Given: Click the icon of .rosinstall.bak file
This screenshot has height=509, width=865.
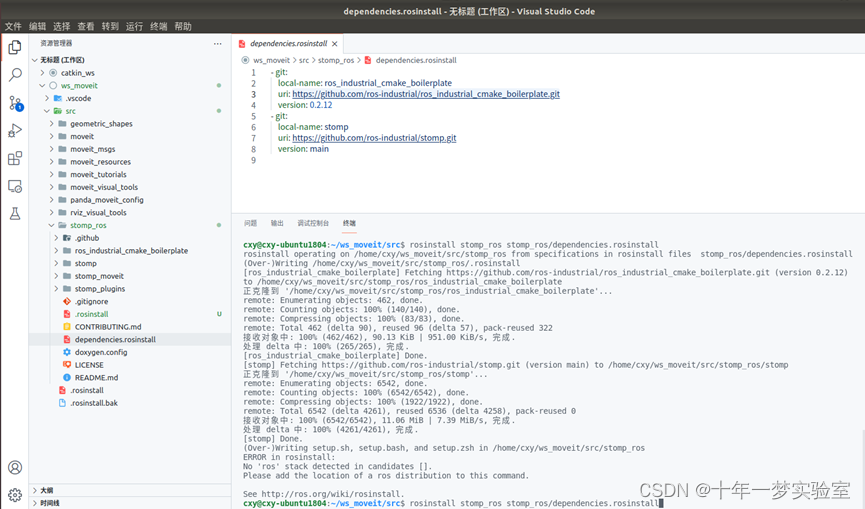Looking at the screenshot, I should click(x=62, y=403).
